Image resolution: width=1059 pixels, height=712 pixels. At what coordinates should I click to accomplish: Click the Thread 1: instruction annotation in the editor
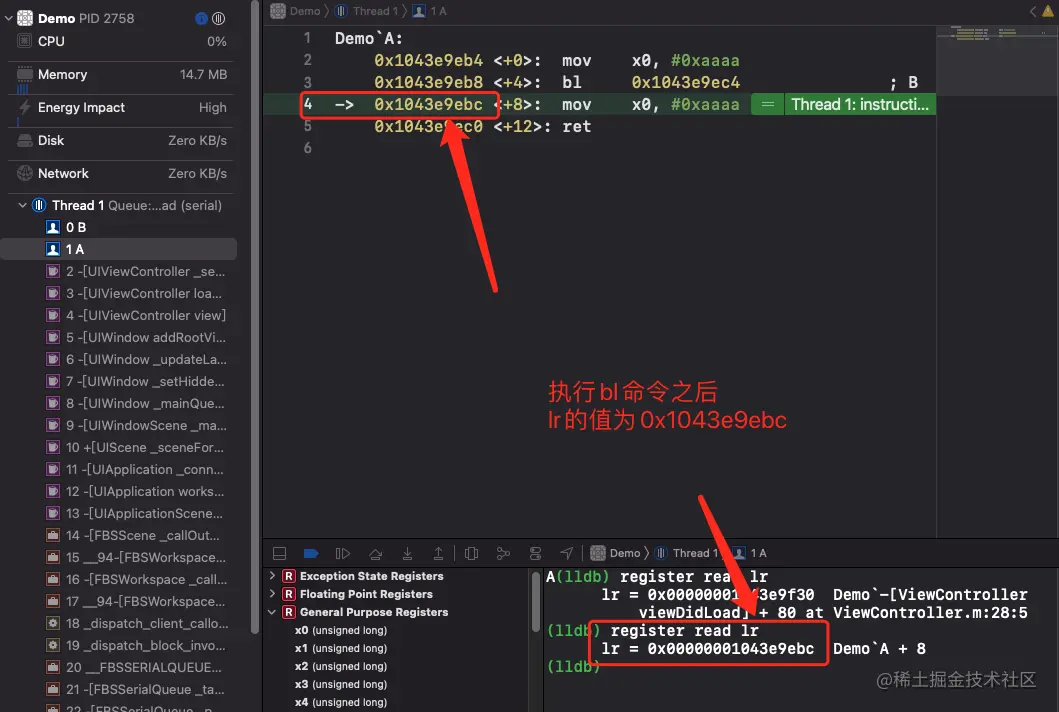860,103
